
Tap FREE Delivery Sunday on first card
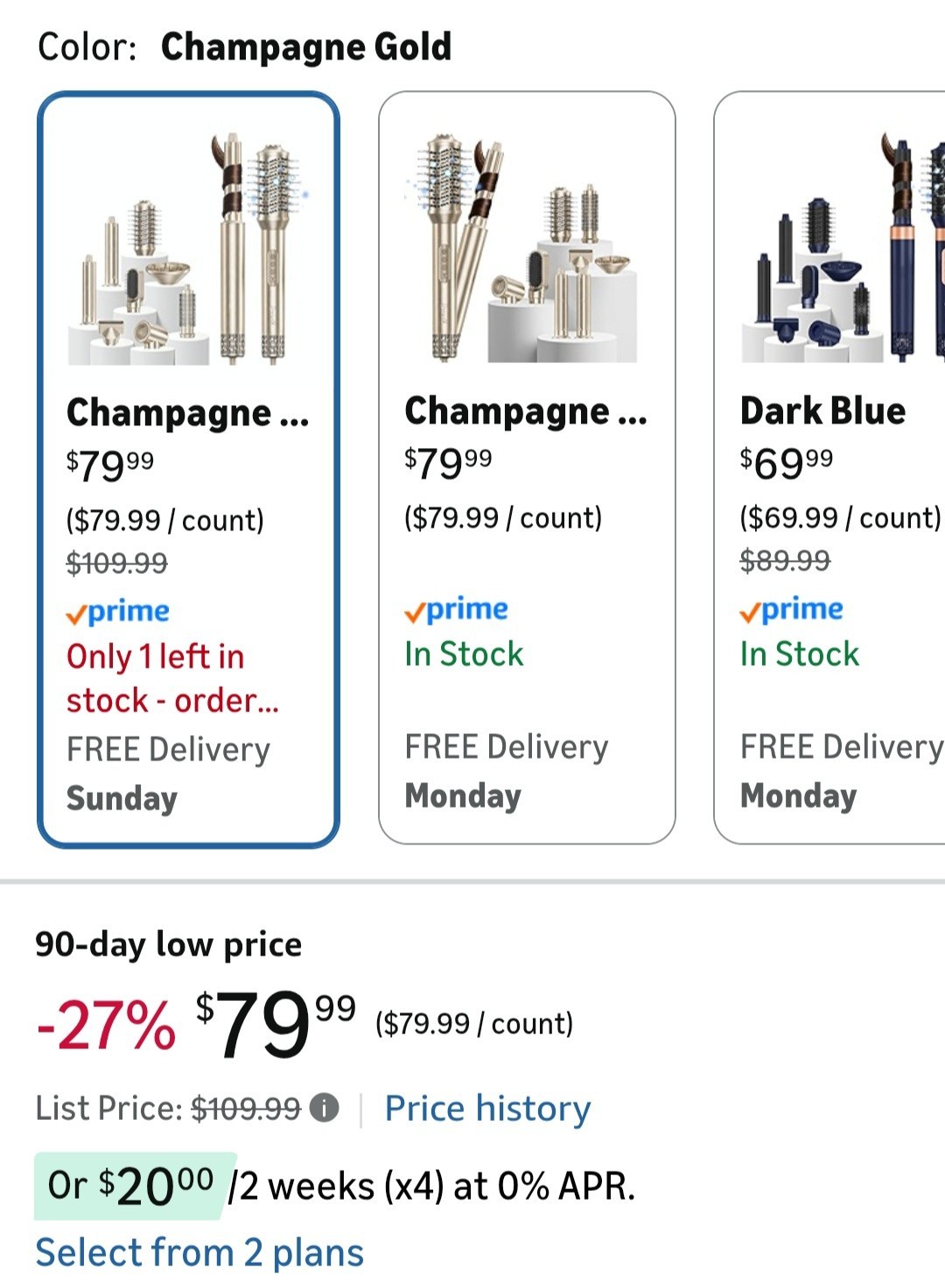coord(168,773)
